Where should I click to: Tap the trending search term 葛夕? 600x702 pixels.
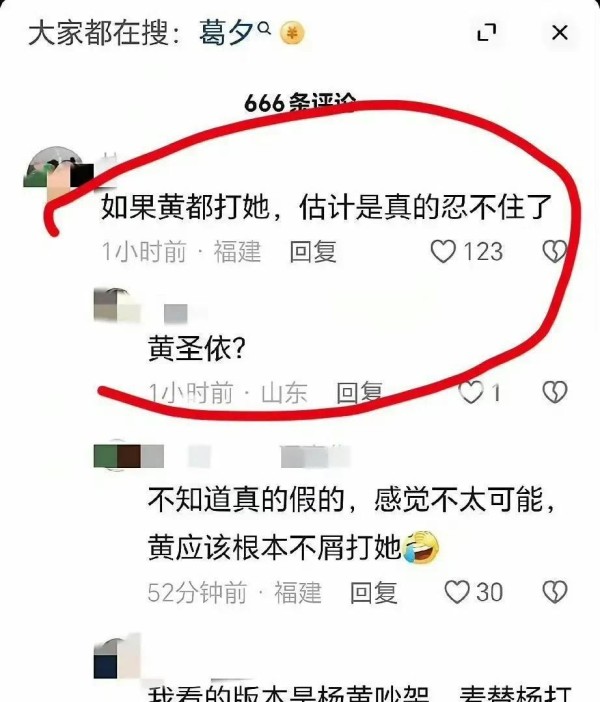227,33
